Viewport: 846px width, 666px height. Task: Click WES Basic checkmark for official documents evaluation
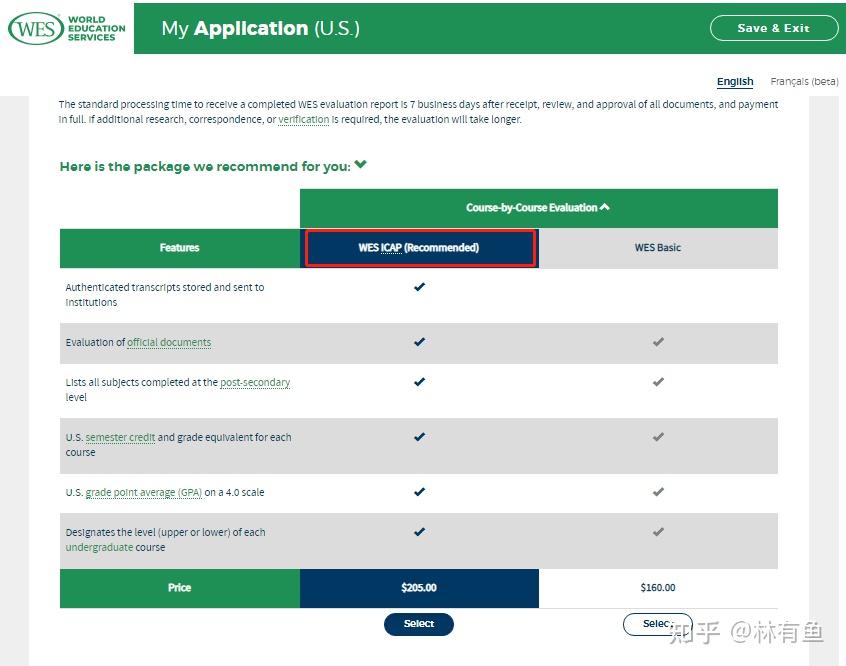pyautogui.click(x=658, y=342)
